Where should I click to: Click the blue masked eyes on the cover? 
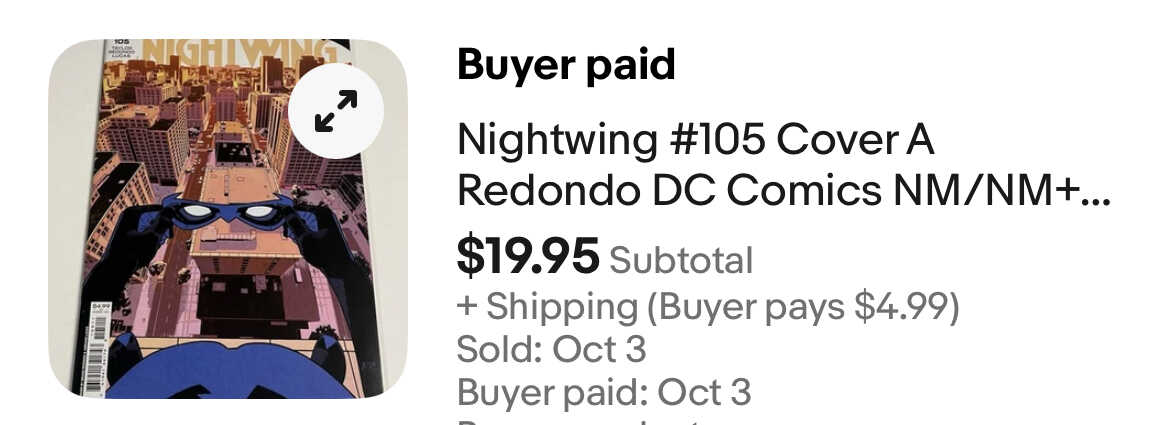(x=230, y=213)
